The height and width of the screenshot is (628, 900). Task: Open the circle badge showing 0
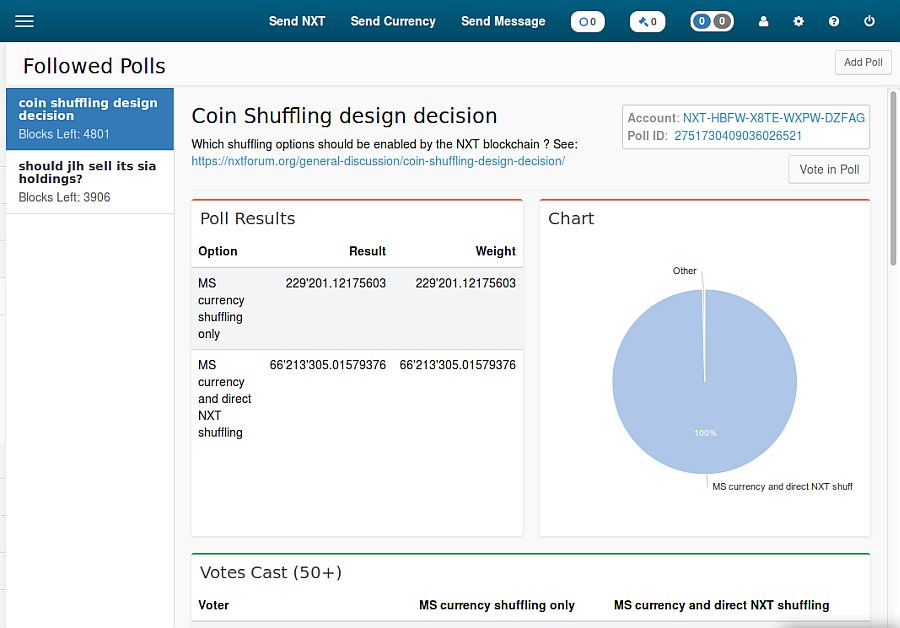(x=587, y=22)
